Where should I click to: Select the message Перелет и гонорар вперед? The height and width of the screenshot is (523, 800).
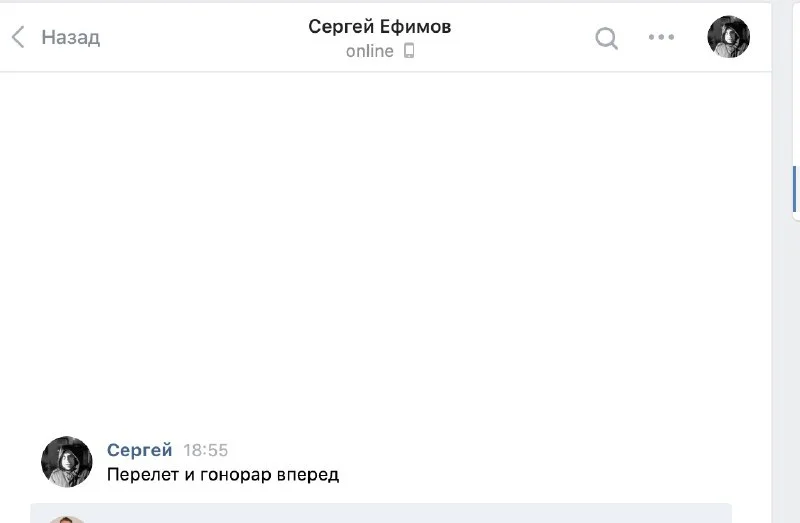click(x=223, y=475)
